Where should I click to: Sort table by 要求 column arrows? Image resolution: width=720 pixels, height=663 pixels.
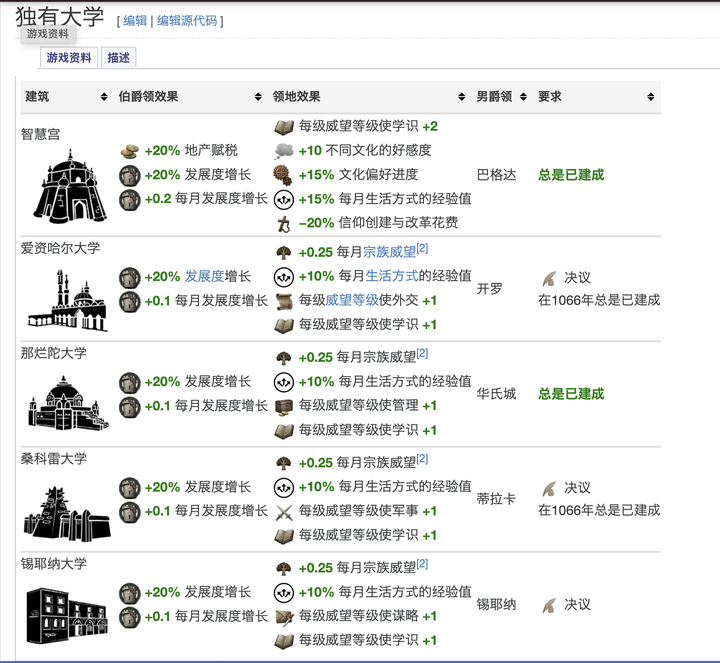(x=651, y=96)
